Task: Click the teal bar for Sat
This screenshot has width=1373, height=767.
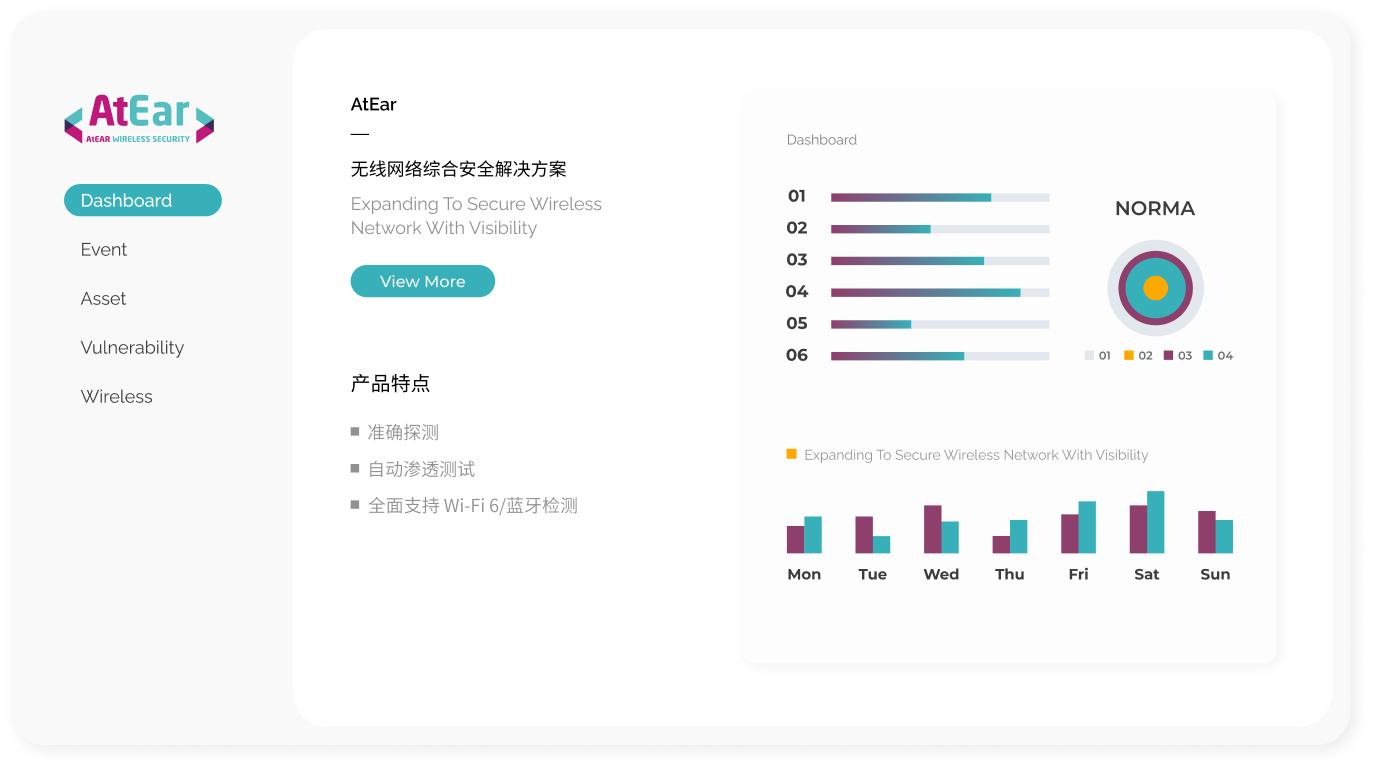Action: (1156, 522)
